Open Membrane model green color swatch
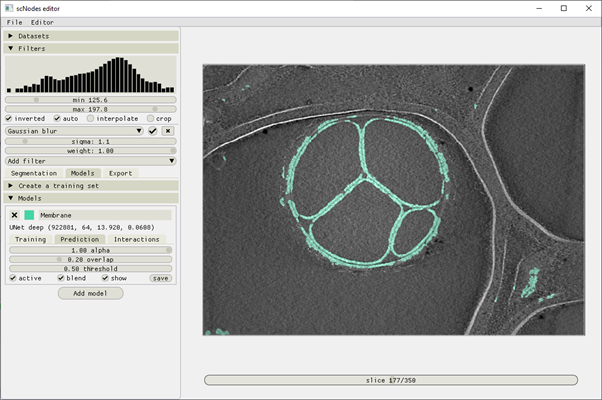The width and height of the screenshot is (602, 400). pyautogui.click(x=29, y=215)
